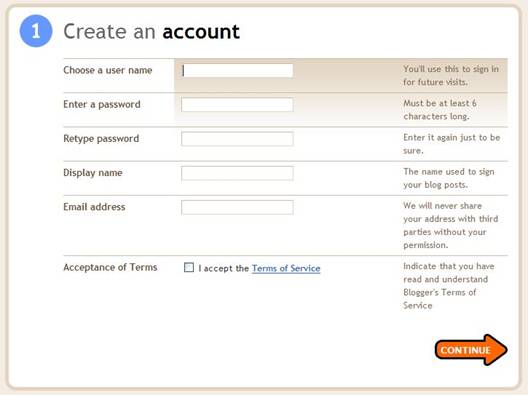The height and width of the screenshot is (395, 528).
Task: Click the blue step 1 circle icon
Action: (x=36, y=31)
